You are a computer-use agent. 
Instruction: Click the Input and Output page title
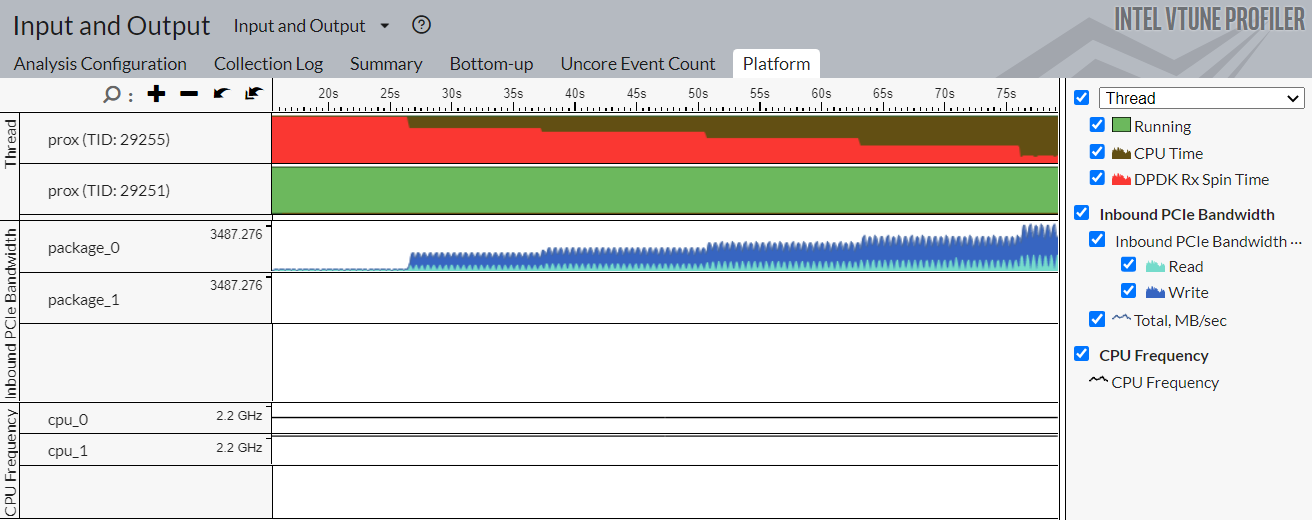click(x=112, y=26)
